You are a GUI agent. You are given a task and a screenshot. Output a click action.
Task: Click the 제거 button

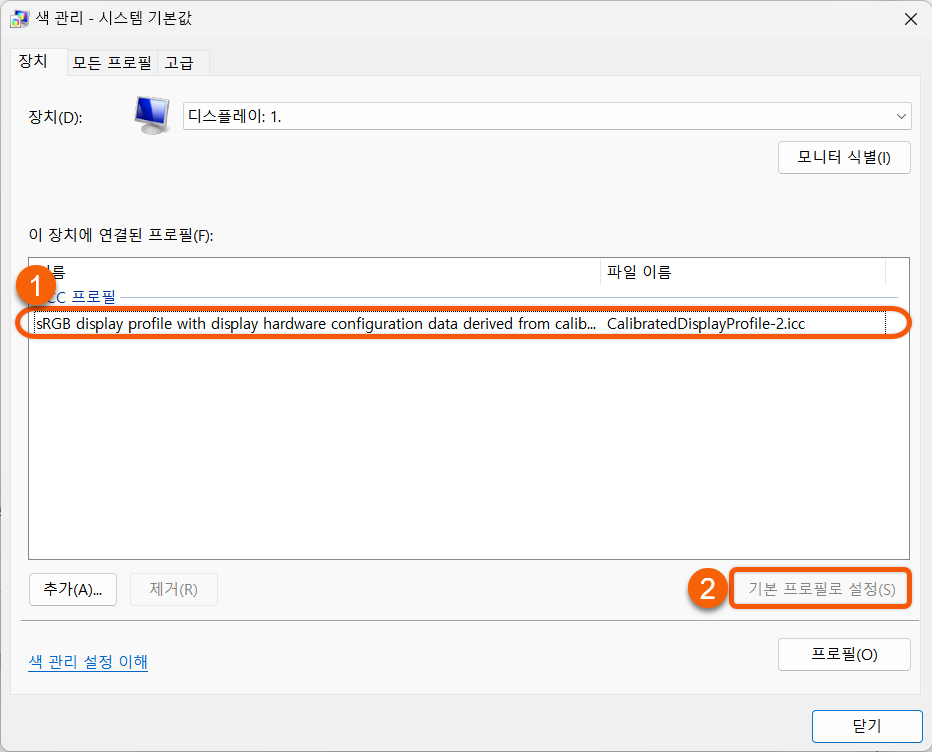[173, 589]
